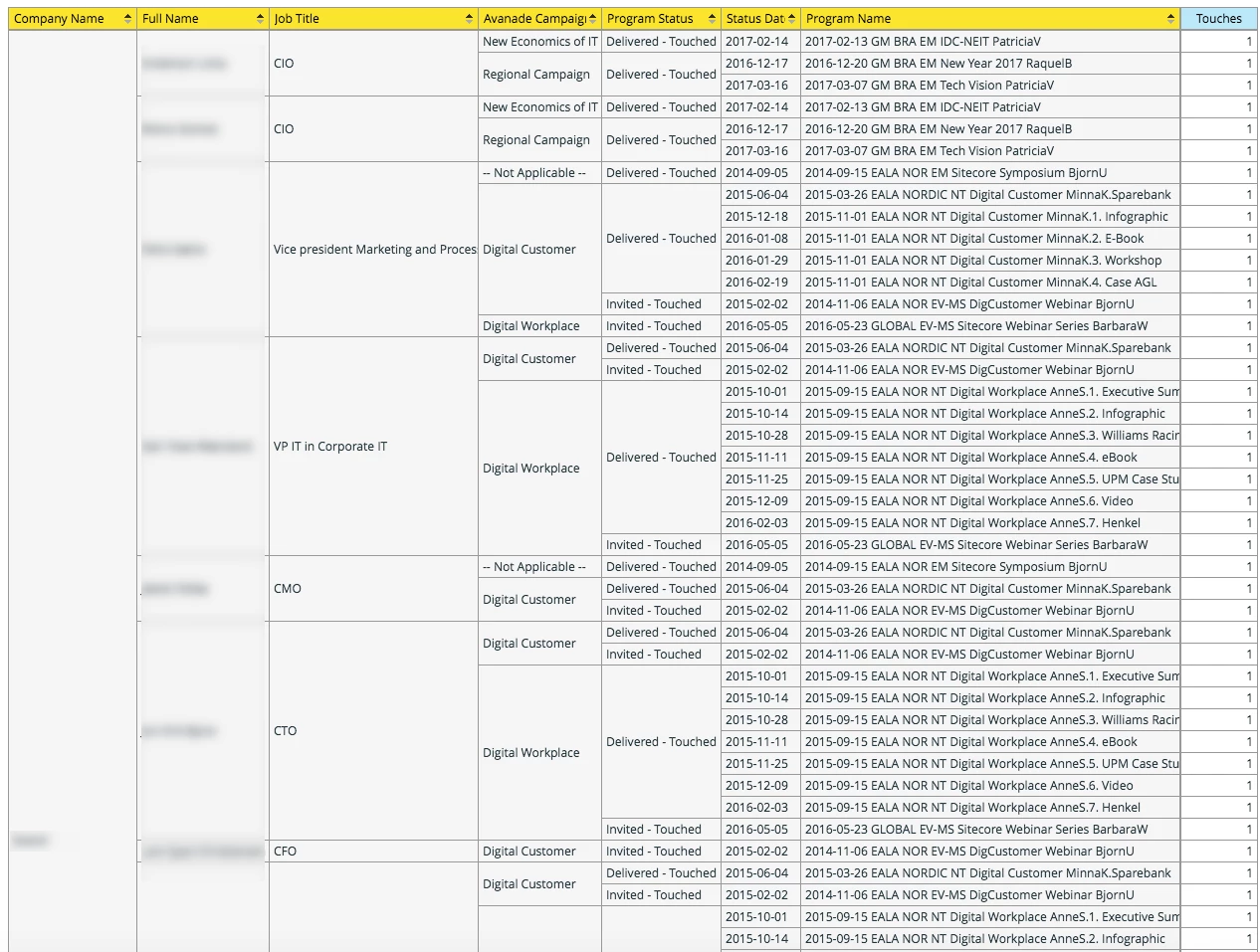Click the Full Name column sort arrows
The height and width of the screenshot is (952, 1260).
coord(260,19)
